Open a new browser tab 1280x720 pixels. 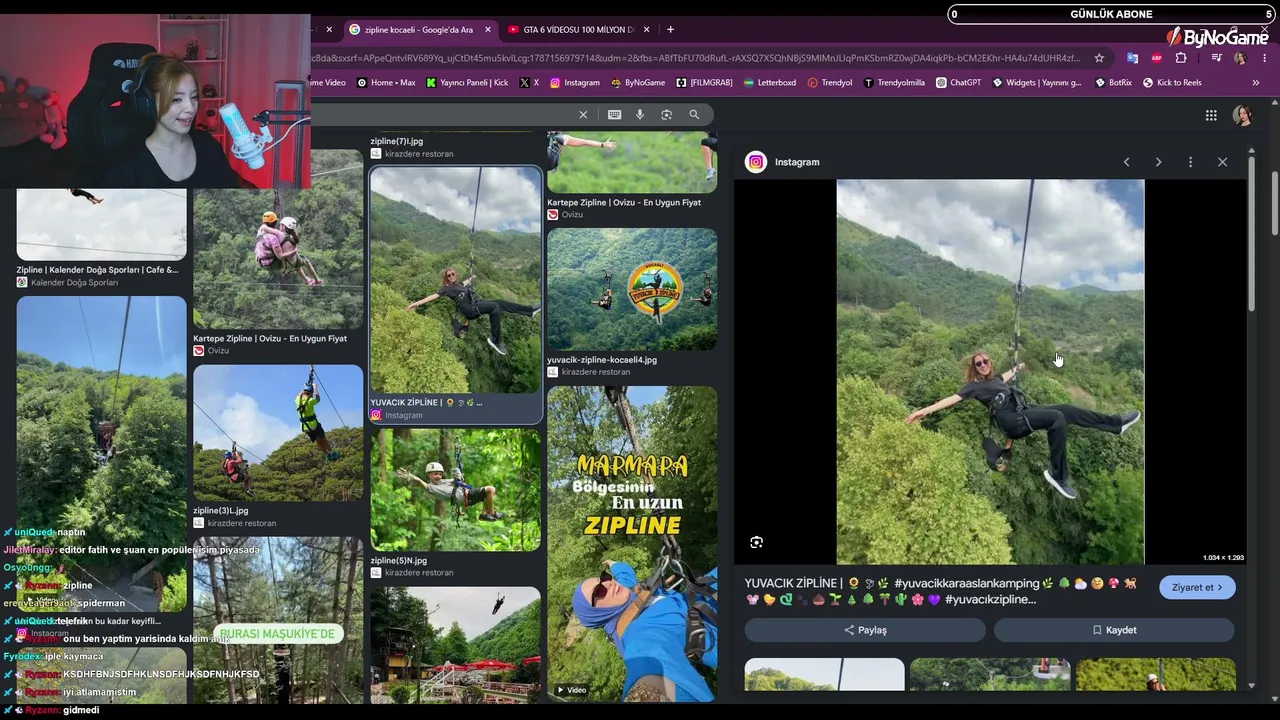[x=670, y=30]
